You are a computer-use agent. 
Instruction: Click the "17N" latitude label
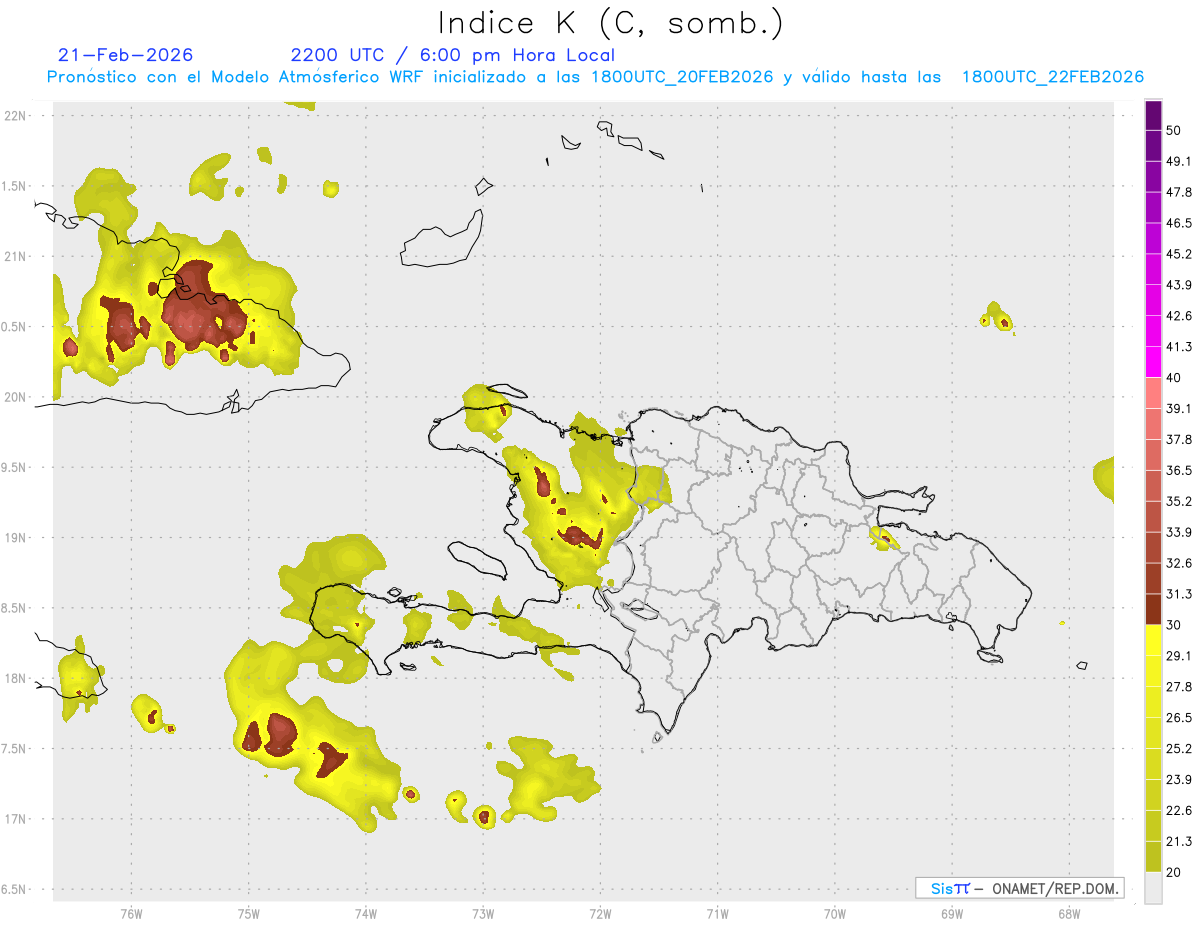tap(14, 819)
